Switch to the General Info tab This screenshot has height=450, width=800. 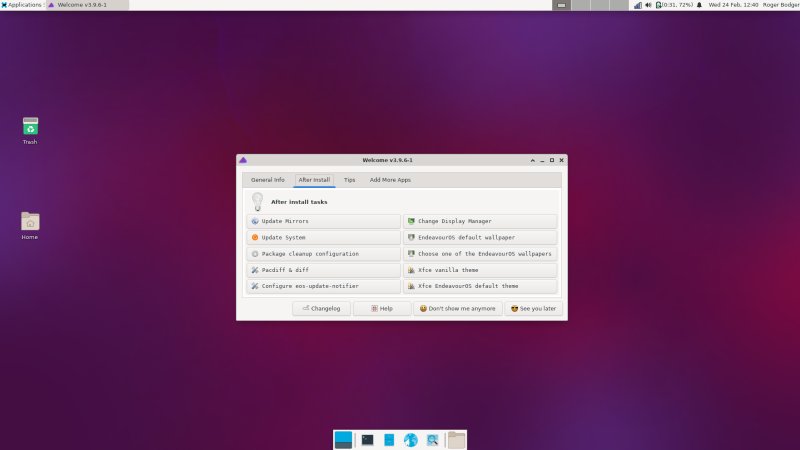click(268, 180)
